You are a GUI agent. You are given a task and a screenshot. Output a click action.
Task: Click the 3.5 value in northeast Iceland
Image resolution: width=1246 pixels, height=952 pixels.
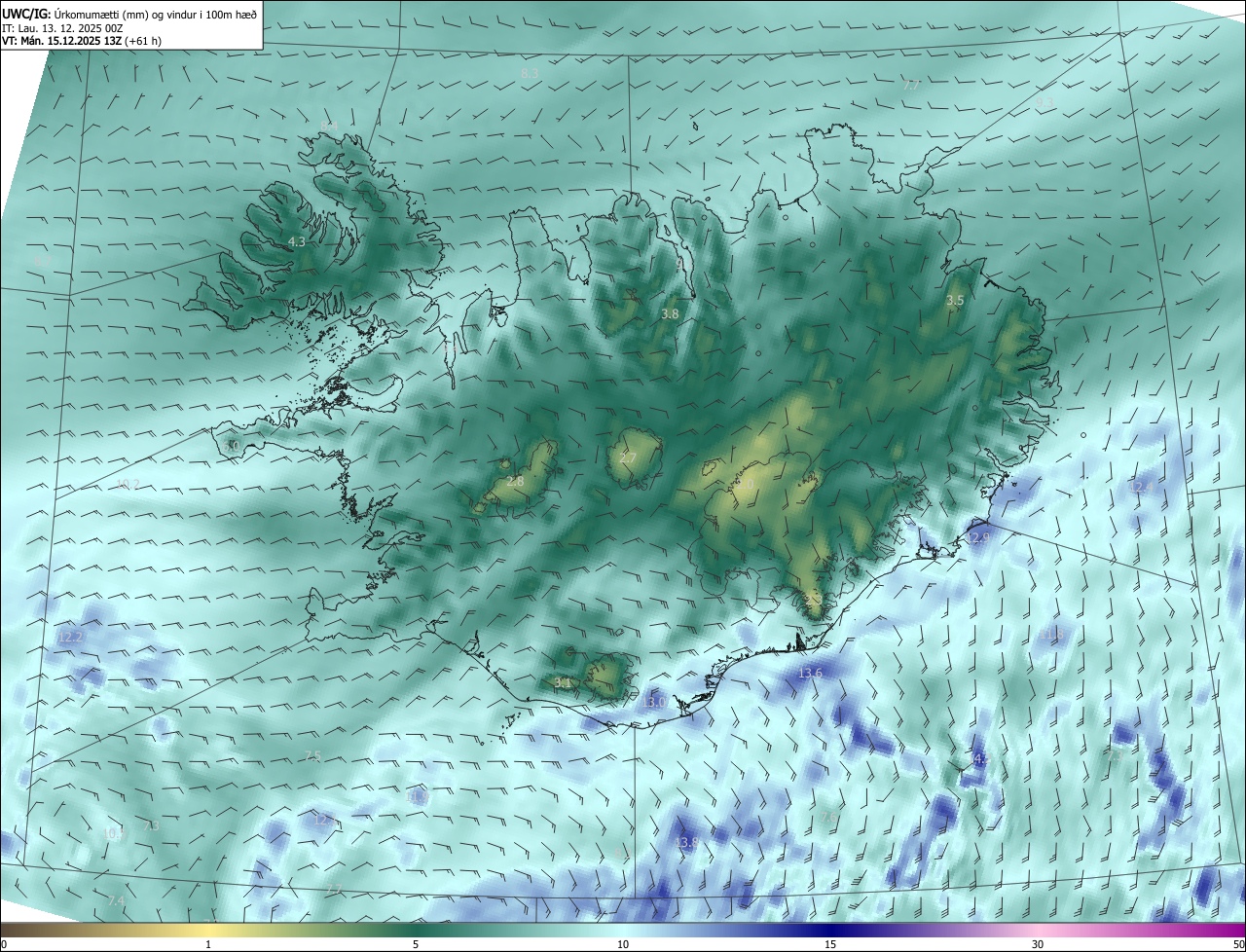[x=955, y=301]
